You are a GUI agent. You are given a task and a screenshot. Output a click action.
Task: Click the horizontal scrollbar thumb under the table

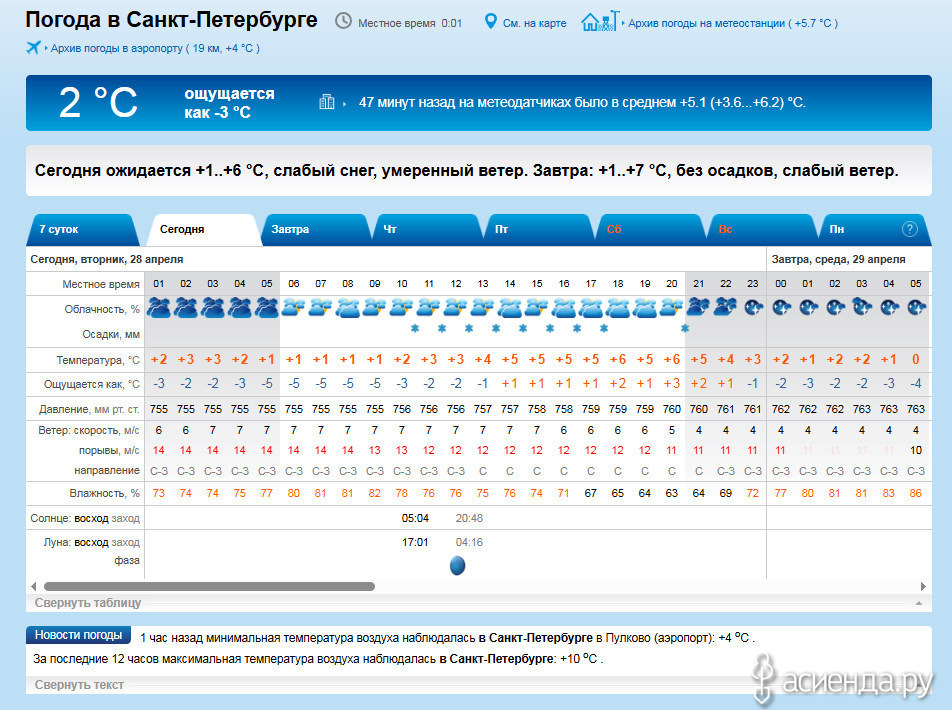(x=208, y=586)
